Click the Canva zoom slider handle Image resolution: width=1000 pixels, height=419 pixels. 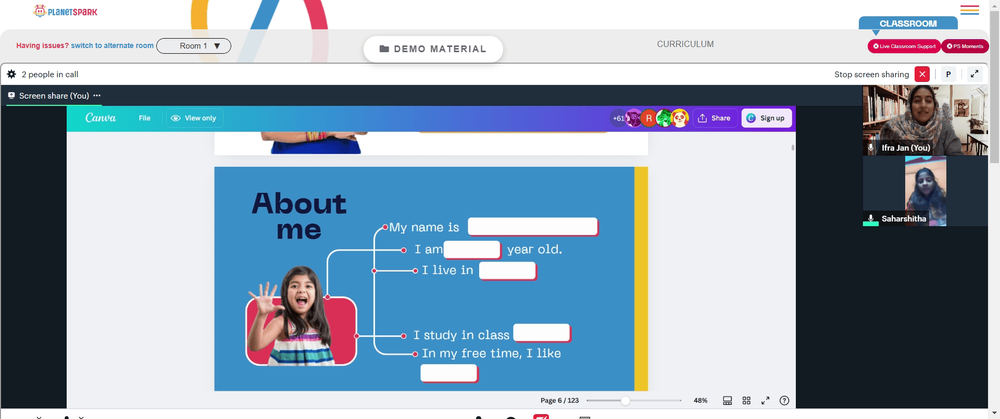(x=626, y=401)
